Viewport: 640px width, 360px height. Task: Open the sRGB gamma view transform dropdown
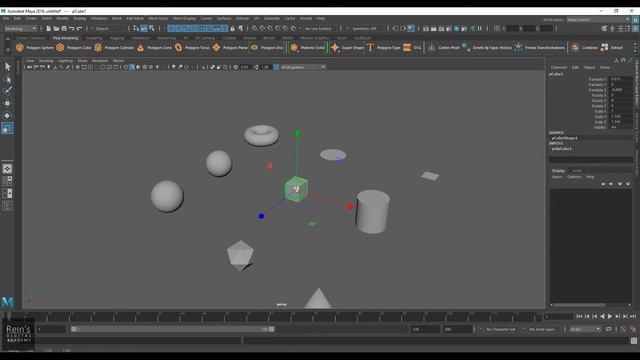coord(302,67)
